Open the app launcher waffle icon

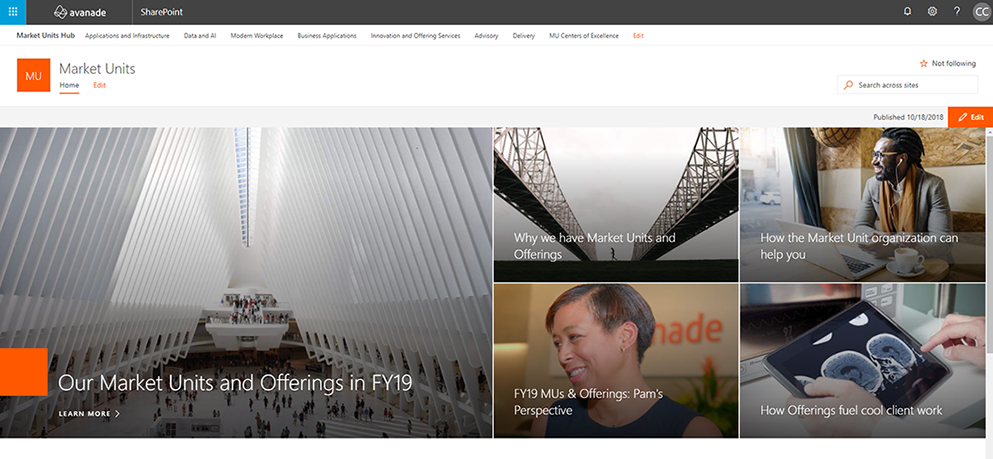coord(12,11)
